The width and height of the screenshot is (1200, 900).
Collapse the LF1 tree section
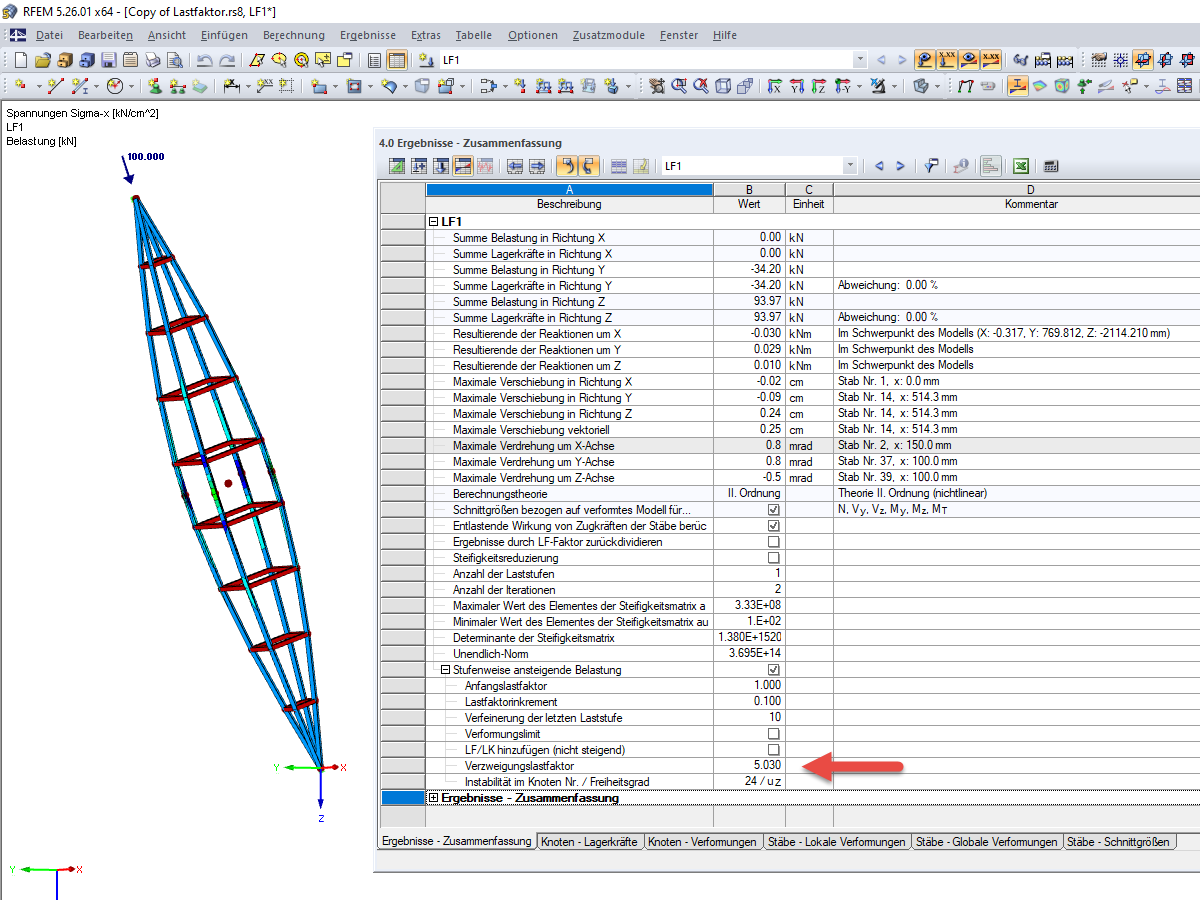point(433,222)
